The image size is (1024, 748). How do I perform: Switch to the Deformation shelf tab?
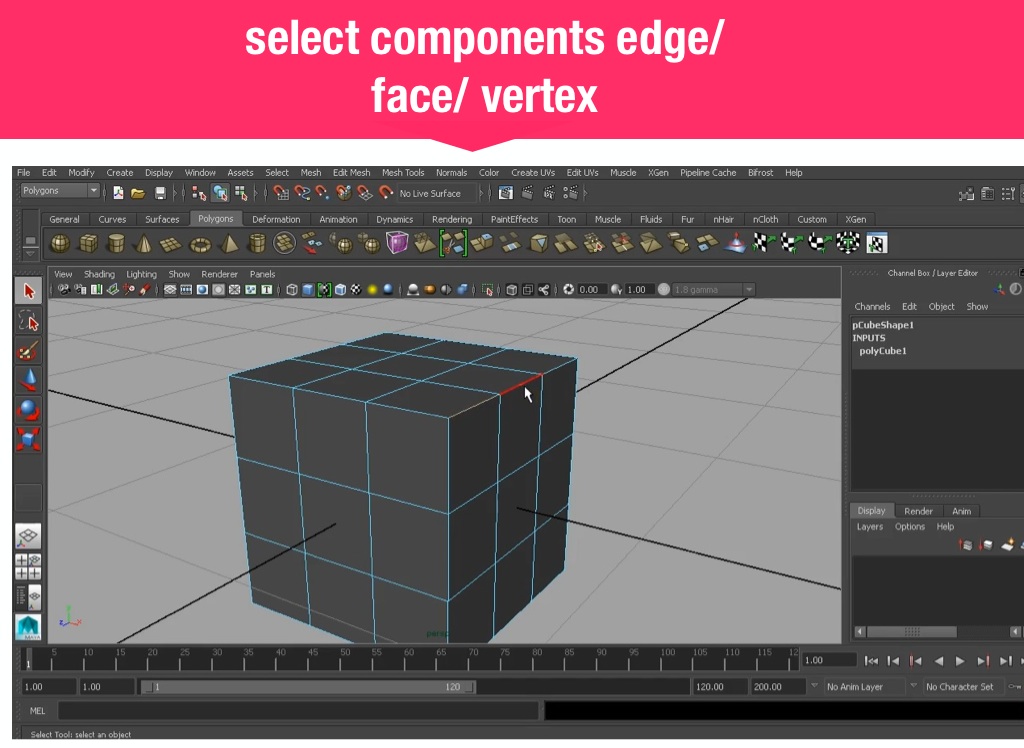click(276, 220)
